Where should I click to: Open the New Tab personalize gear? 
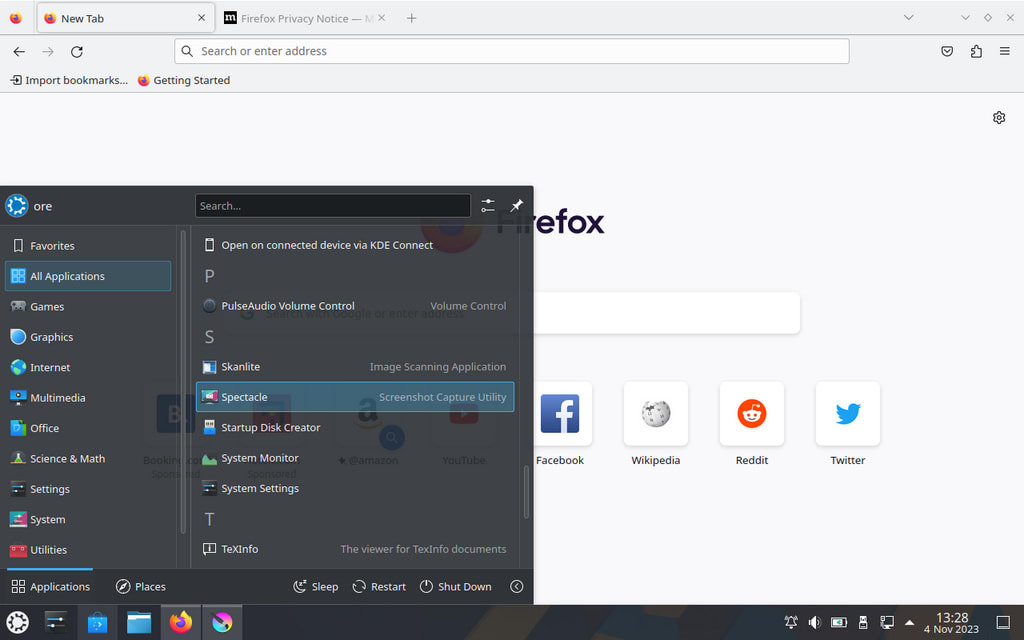click(999, 118)
